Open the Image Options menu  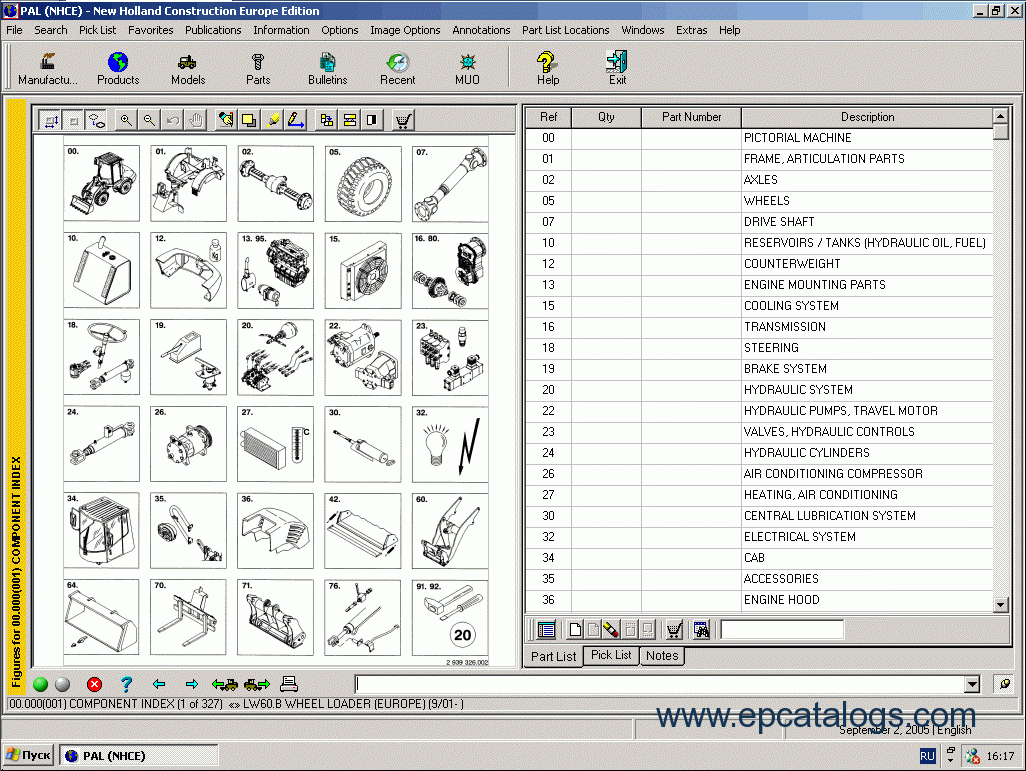point(405,30)
